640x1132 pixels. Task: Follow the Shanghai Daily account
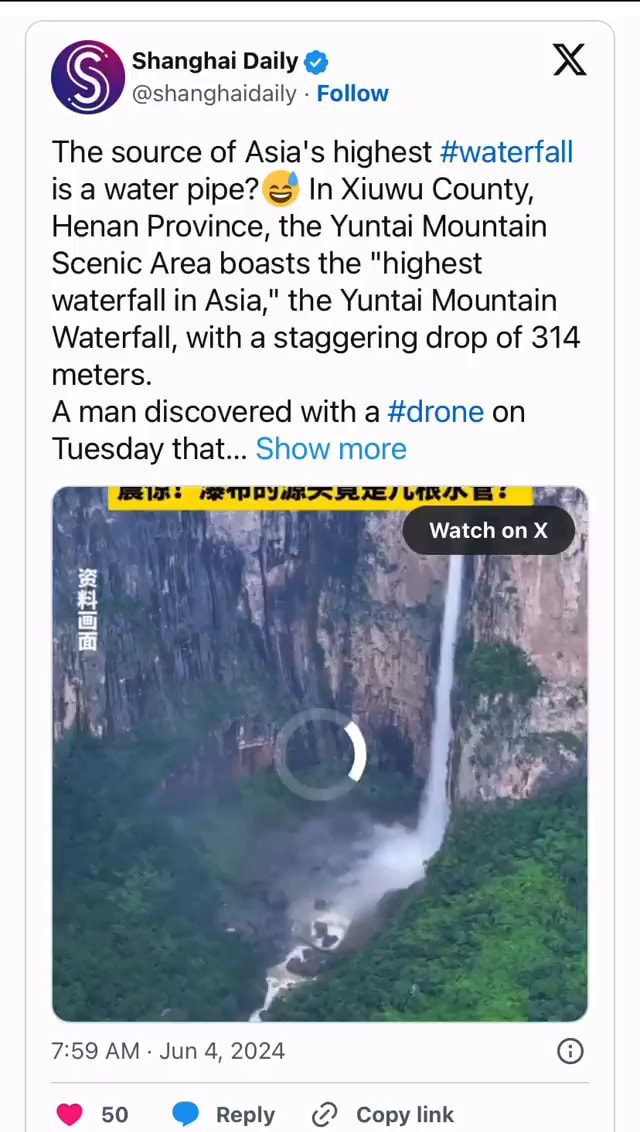click(x=353, y=94)
